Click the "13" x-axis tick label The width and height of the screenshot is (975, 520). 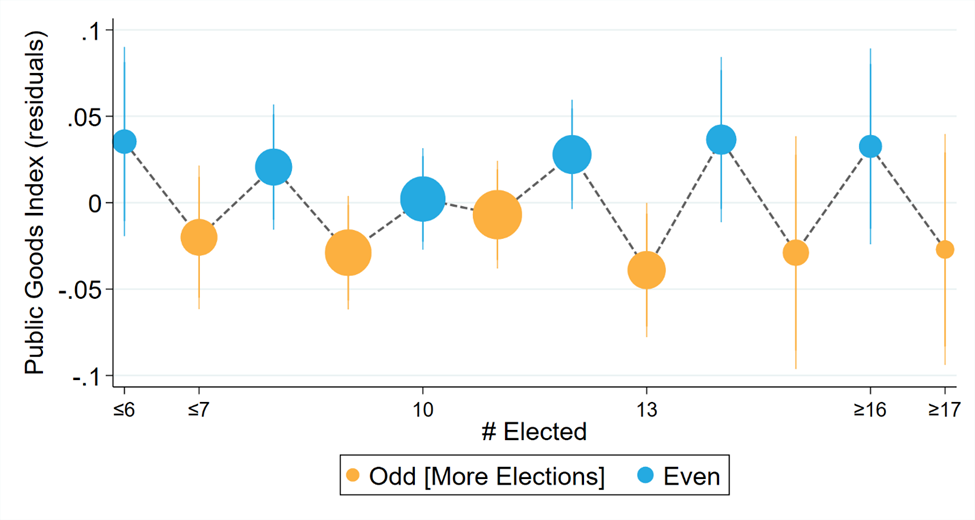[646, 409]
